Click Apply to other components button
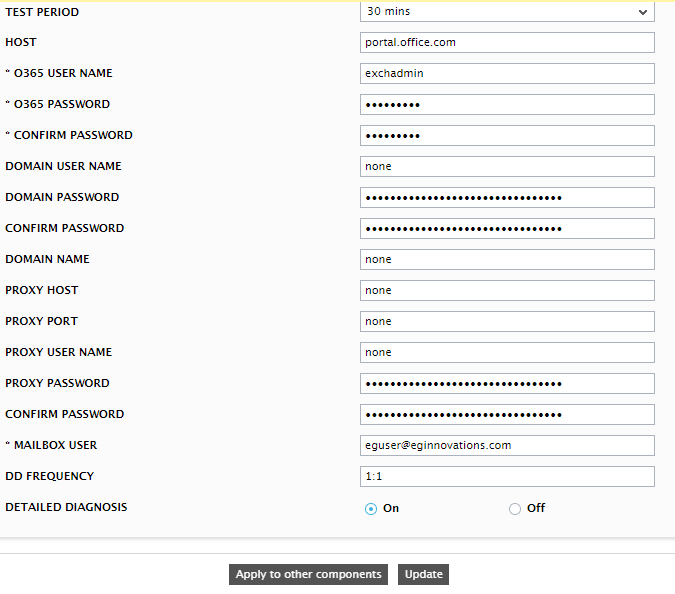675x594 pixels. 308,574
